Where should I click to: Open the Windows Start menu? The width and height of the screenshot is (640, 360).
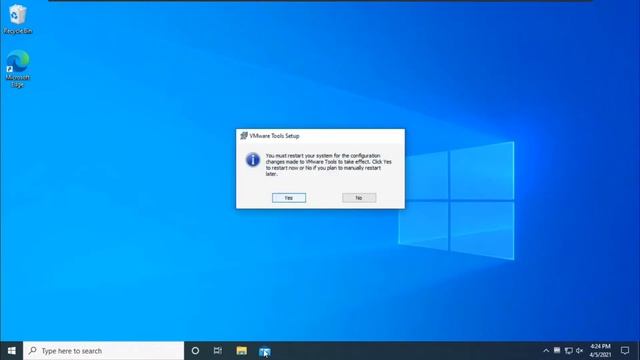tap(11, 351)
